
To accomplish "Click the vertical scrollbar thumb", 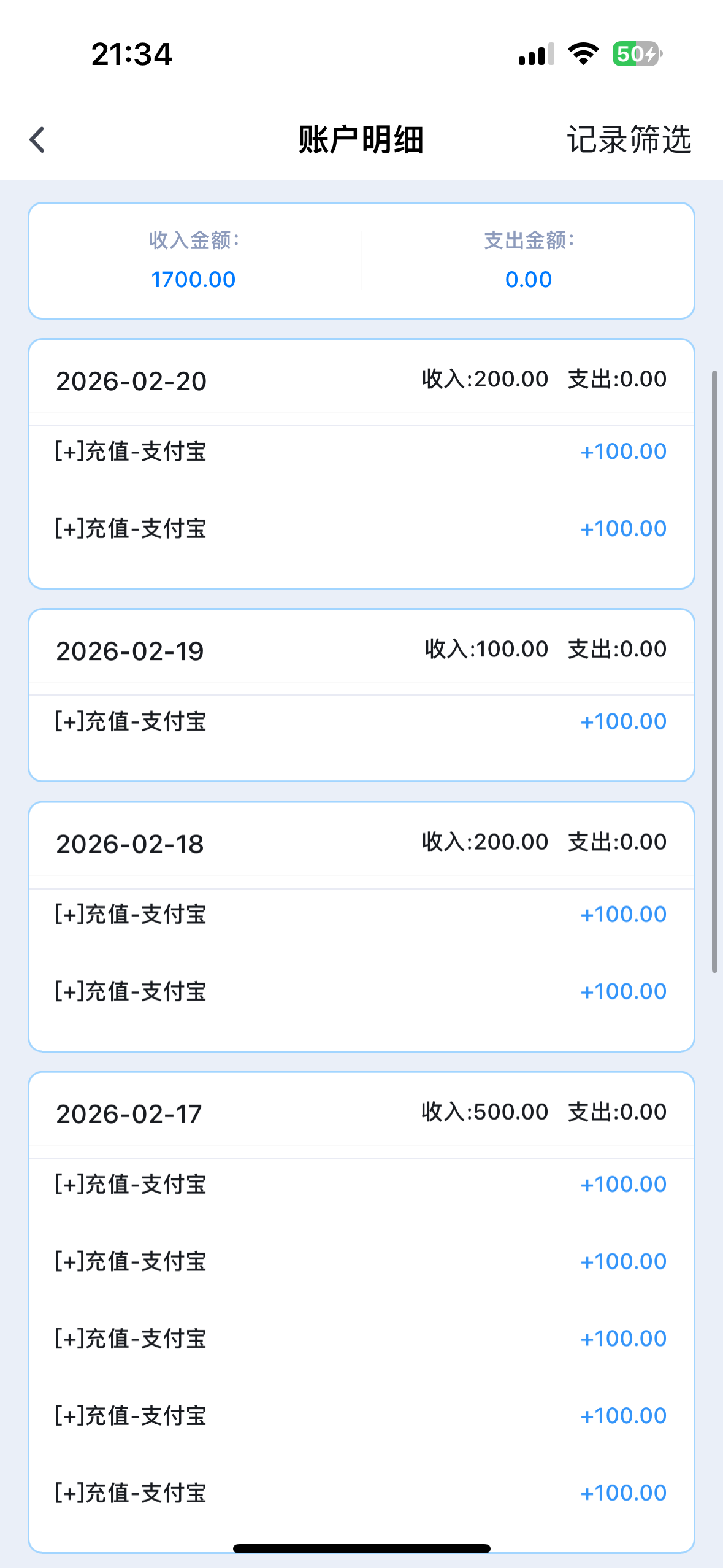I will coord(714,672).
